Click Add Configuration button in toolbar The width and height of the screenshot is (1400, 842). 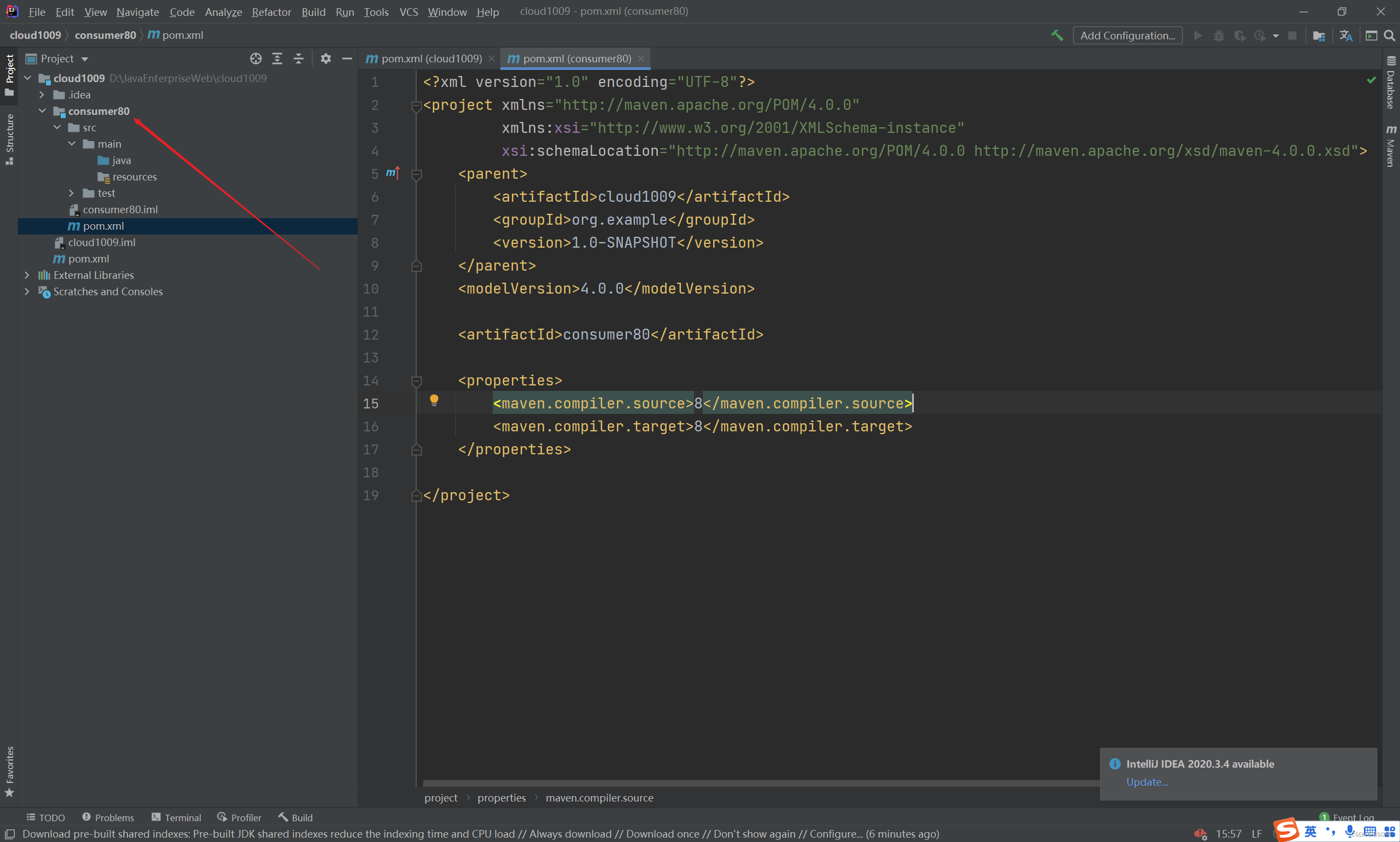tap(1128, 35)
